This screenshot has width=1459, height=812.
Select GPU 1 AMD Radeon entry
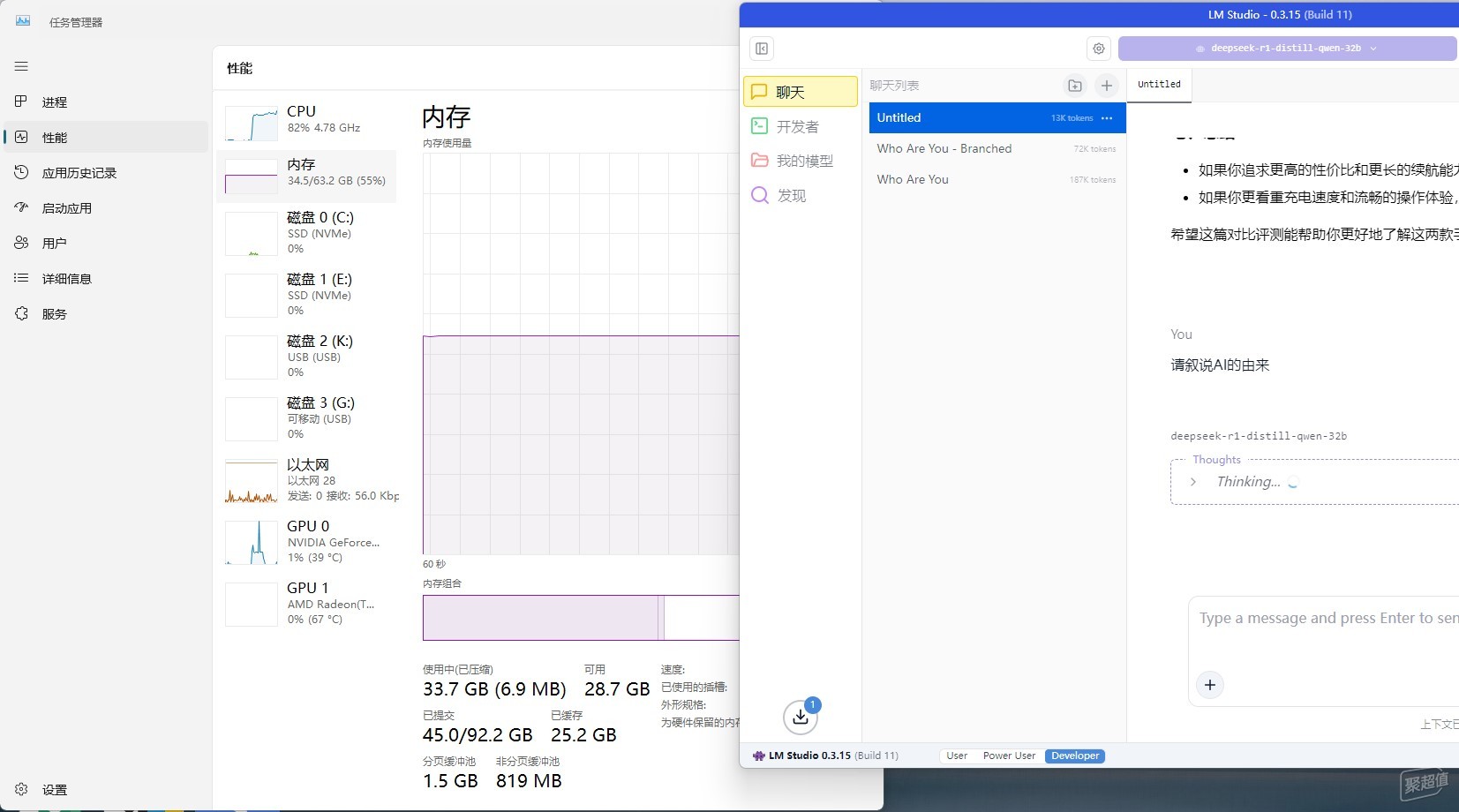[306, 605]
